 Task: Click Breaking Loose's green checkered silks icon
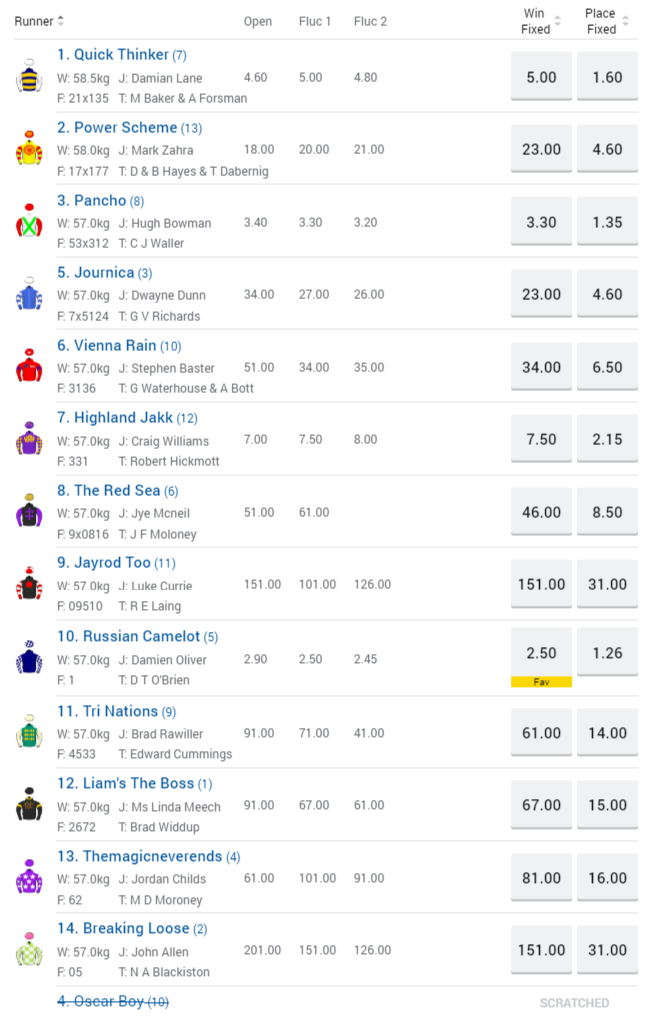[x=29, y=950]
